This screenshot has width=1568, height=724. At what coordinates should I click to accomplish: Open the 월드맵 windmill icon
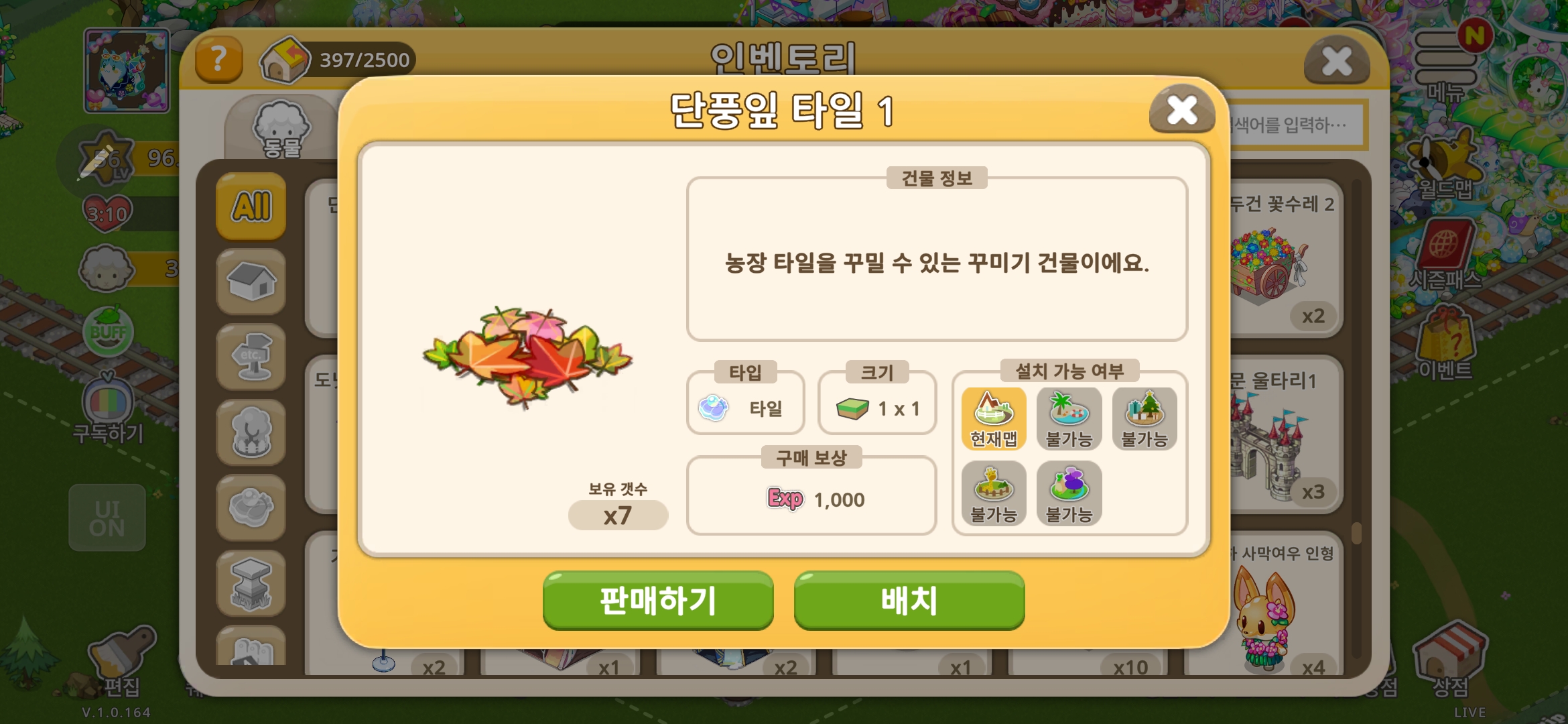(1446, 164)
